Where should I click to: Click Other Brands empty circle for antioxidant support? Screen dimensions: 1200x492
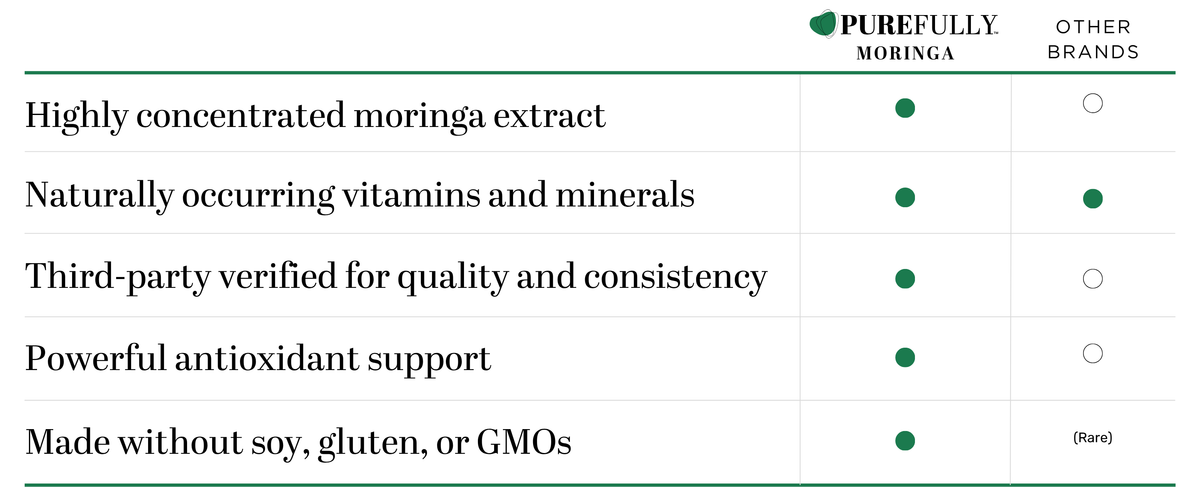[x=1093, y=352]
